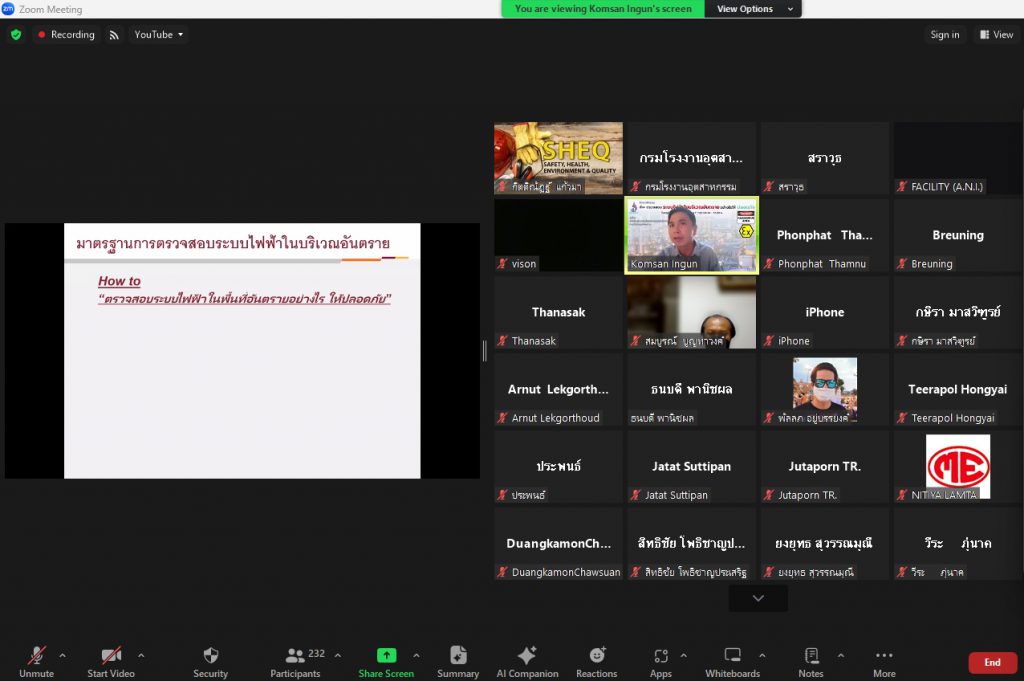Expand audio options arrow beside Unmute

[x=63, y=656]
